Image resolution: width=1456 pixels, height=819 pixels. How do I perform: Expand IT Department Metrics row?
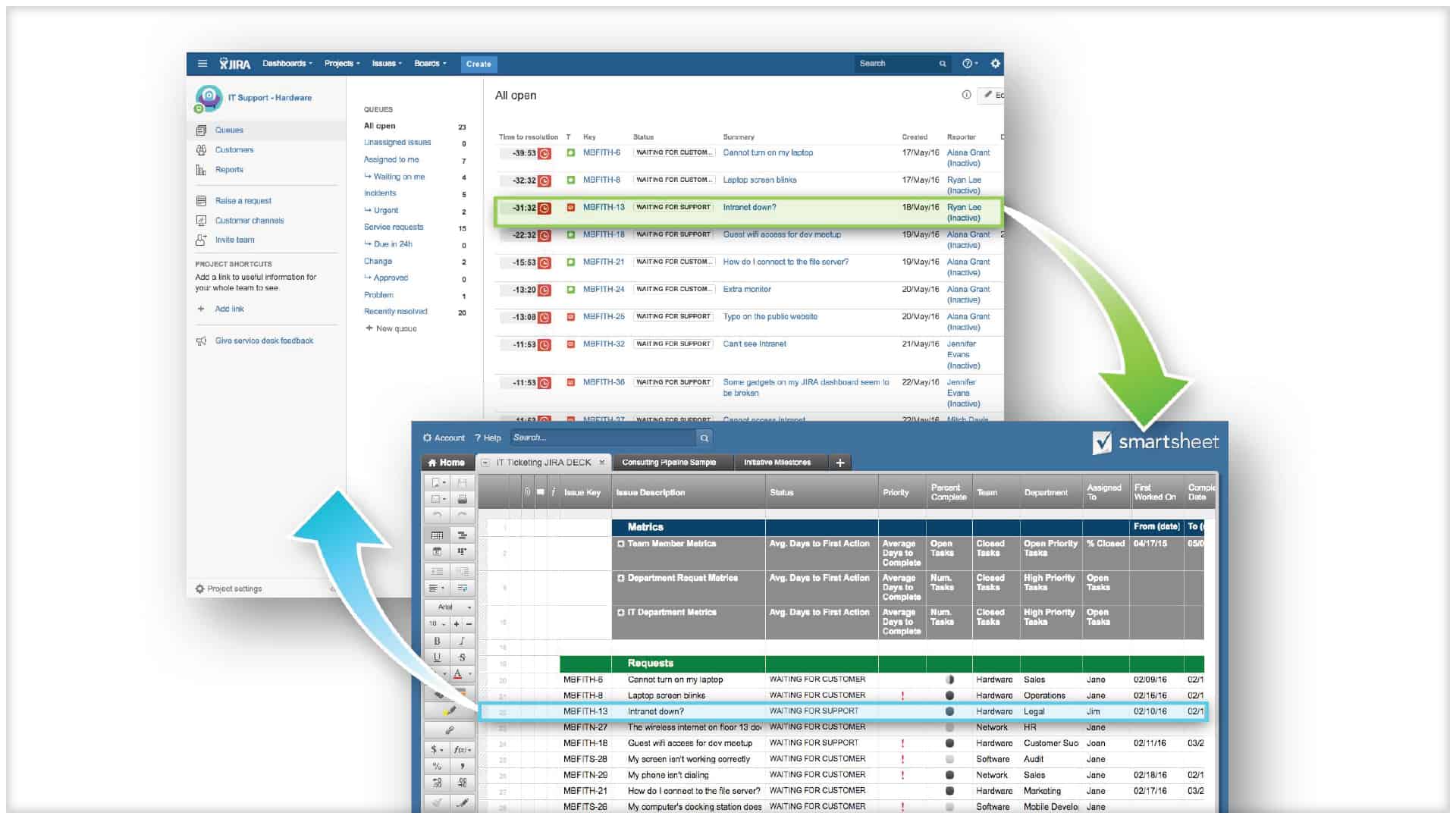621,612
